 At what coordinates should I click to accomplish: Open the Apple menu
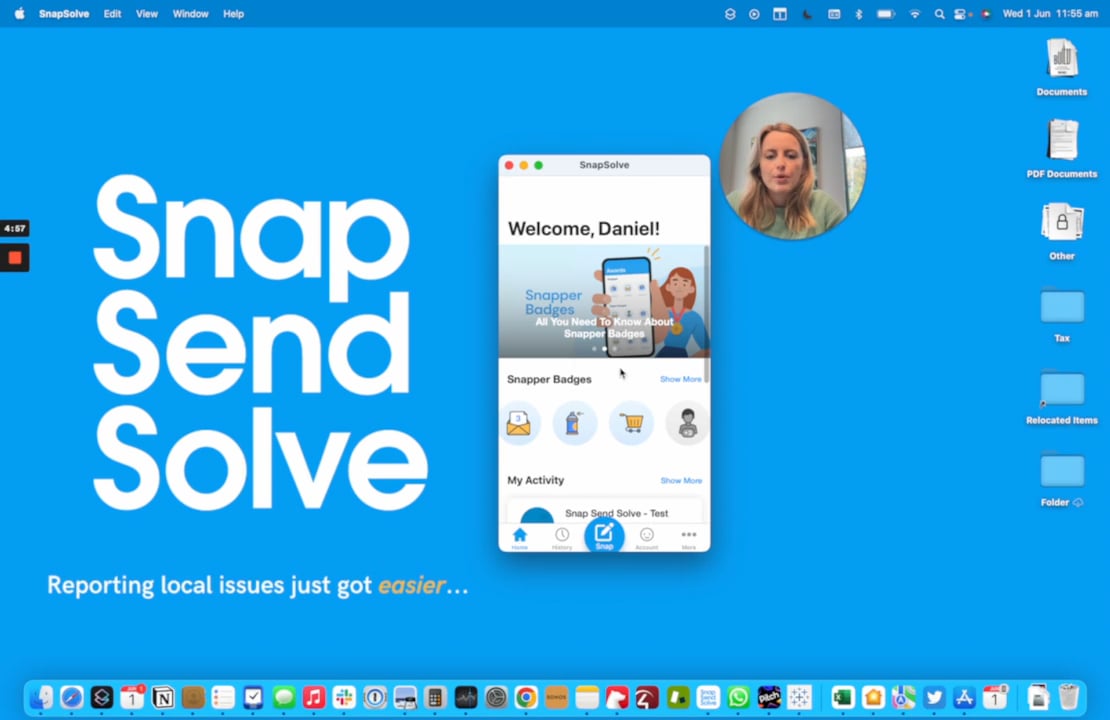click(19, 13)
